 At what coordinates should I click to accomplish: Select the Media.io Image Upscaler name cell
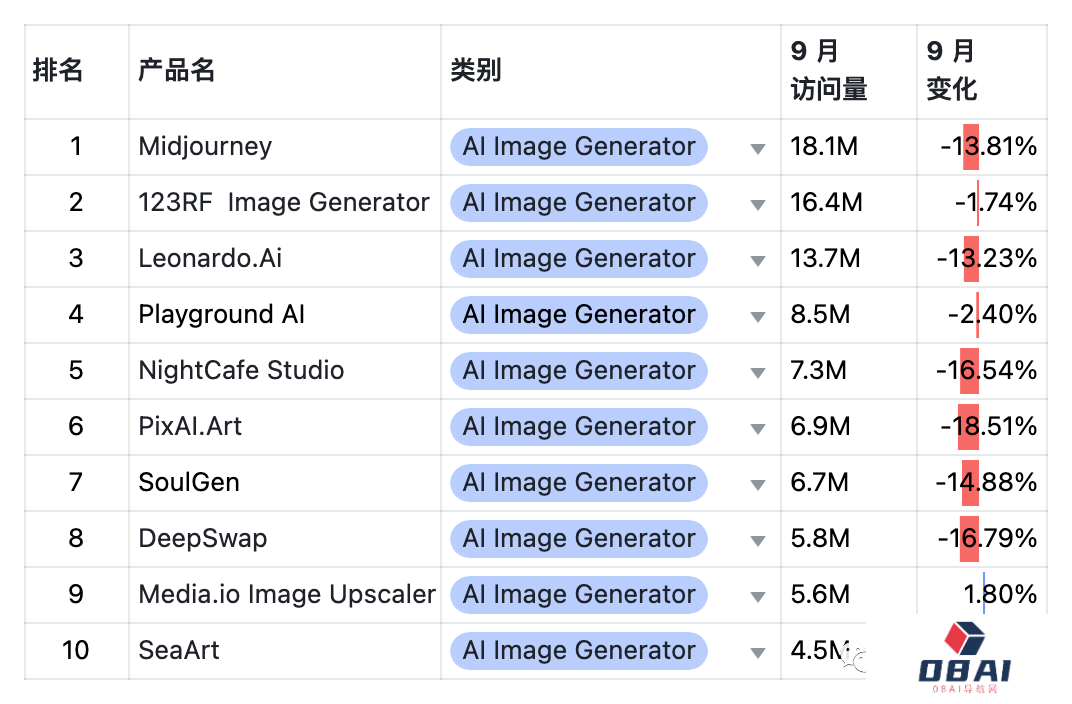285,595
